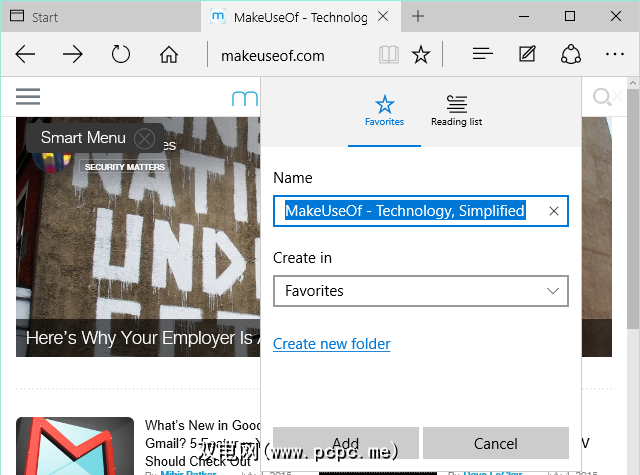Open the Security Matters category label
Viewport: 640px width, 475px height.
point(124,167)
